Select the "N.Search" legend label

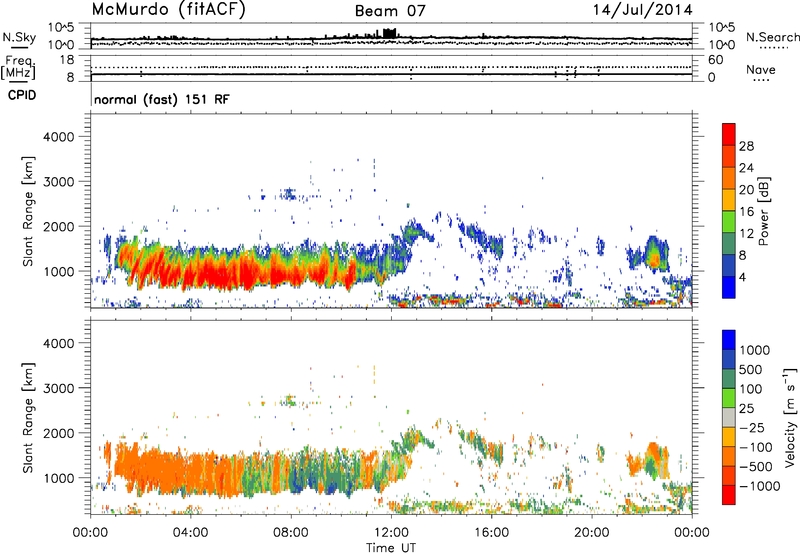[x=772, y=37]
